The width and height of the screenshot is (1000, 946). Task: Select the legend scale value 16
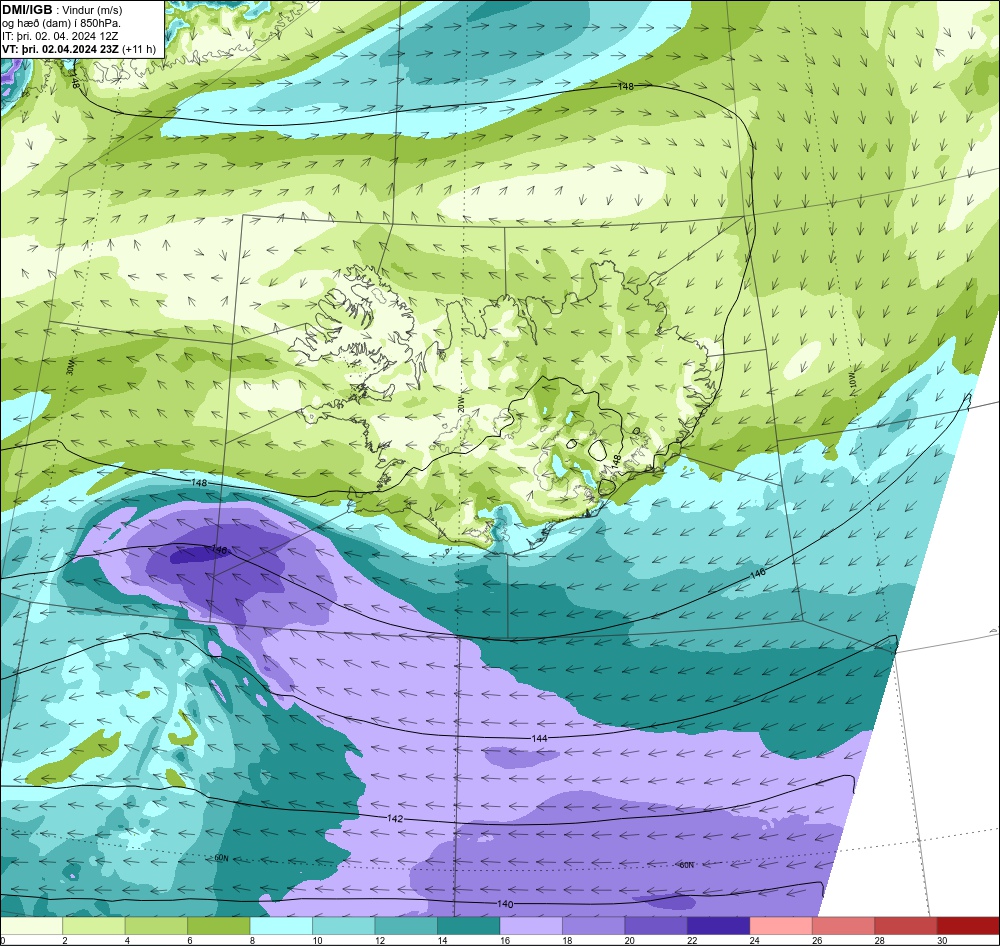pos(504,940)
